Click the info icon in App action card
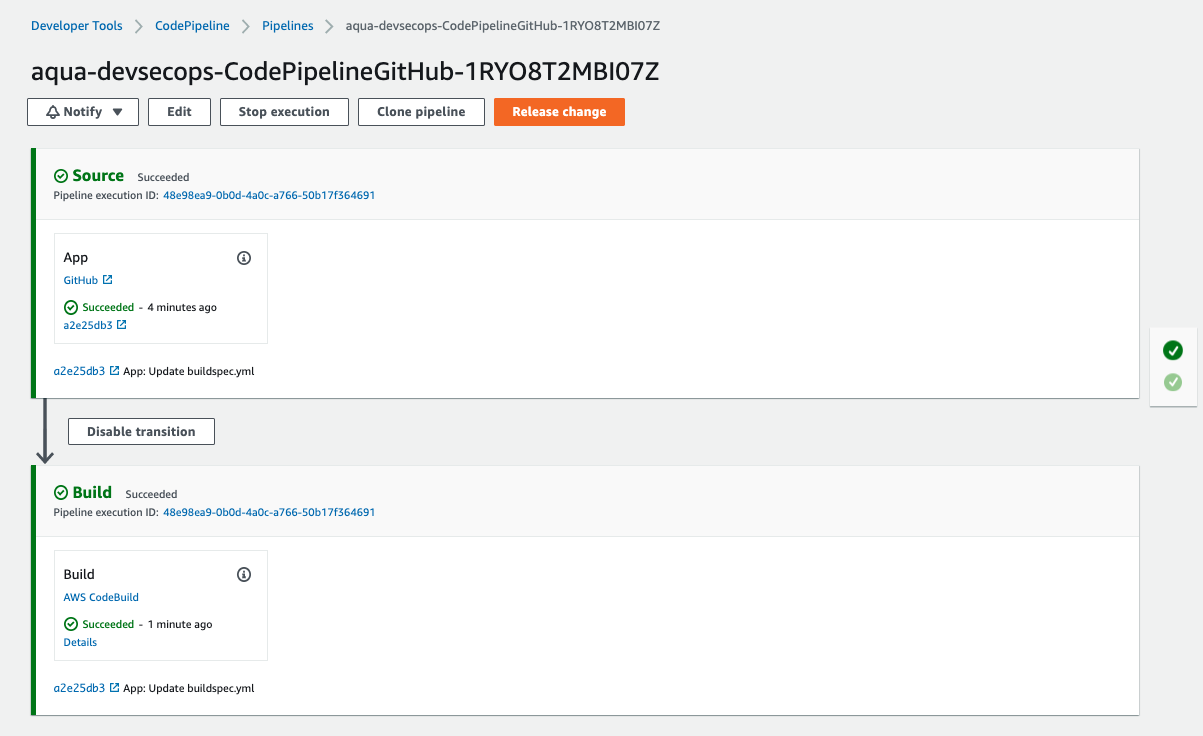Screen dimensions: 1203x736 click(x=244, y=258)
